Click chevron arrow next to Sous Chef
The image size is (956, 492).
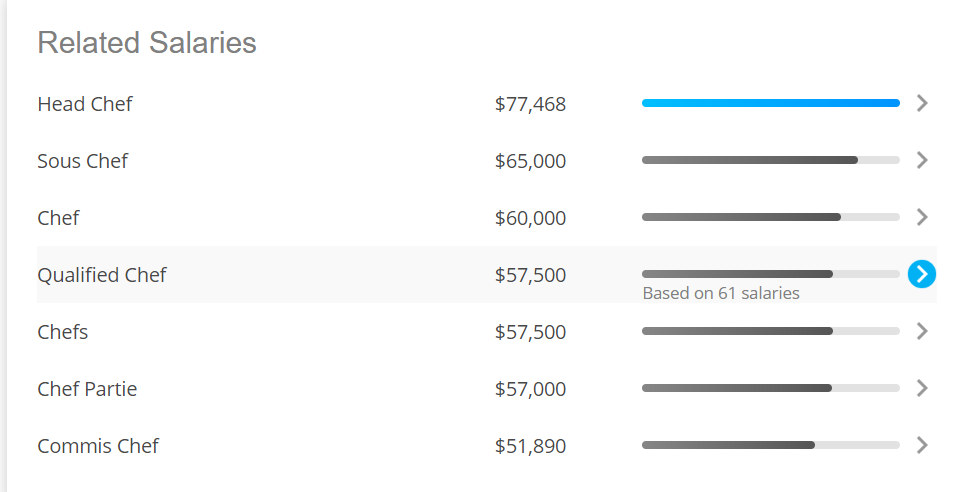tap(922, 160)
